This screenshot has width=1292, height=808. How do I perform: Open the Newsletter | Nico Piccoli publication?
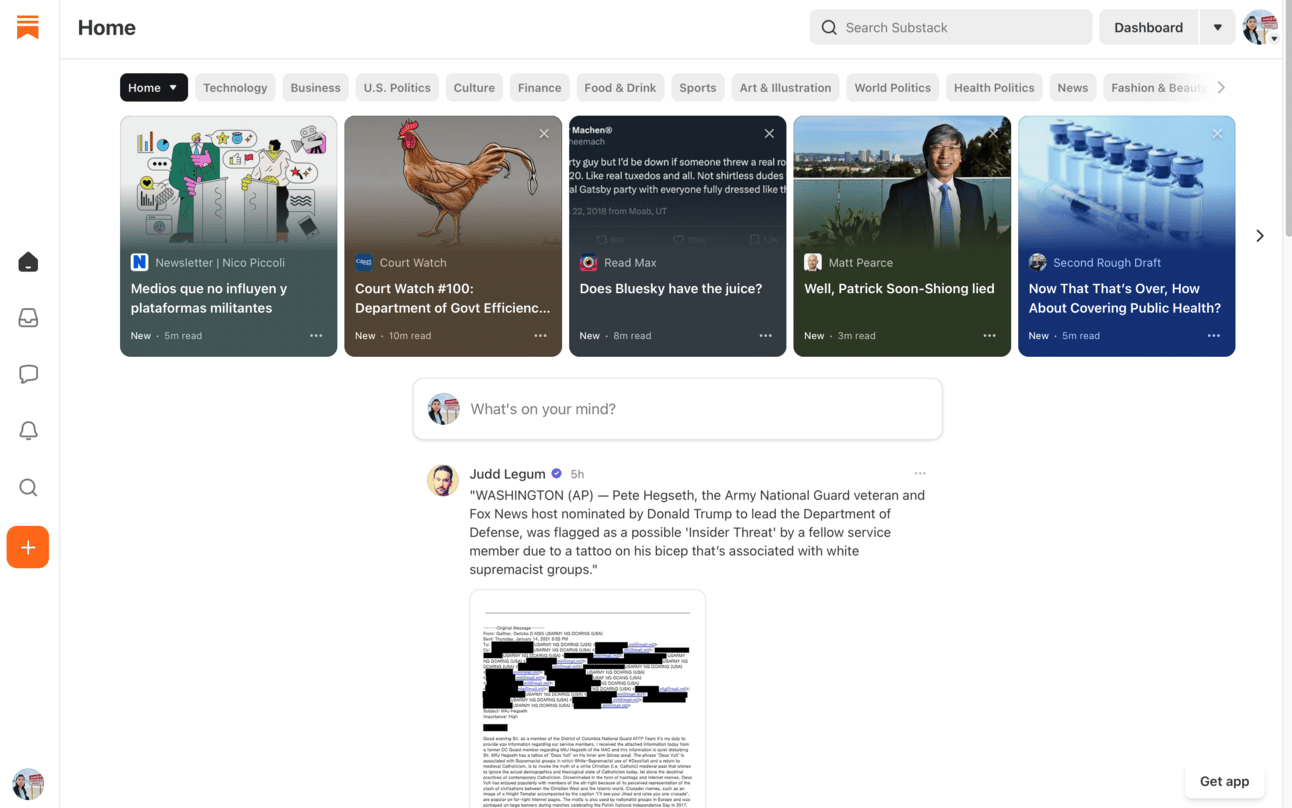coord(220,263)
